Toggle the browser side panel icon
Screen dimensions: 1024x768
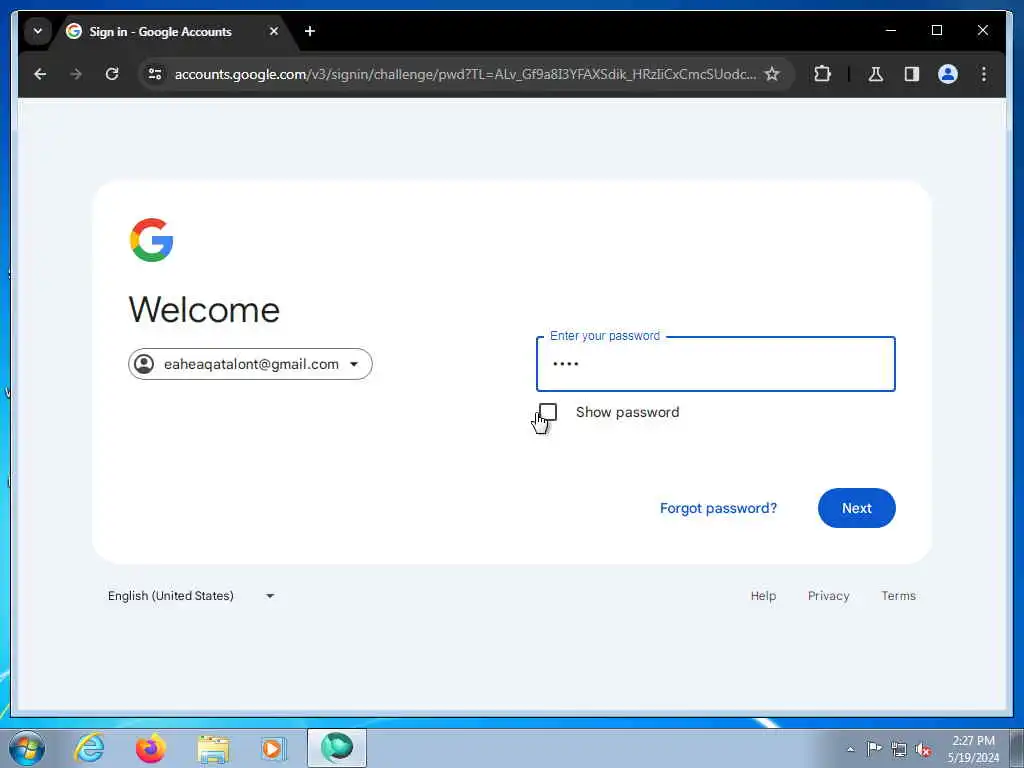click(x=912, y=74)
